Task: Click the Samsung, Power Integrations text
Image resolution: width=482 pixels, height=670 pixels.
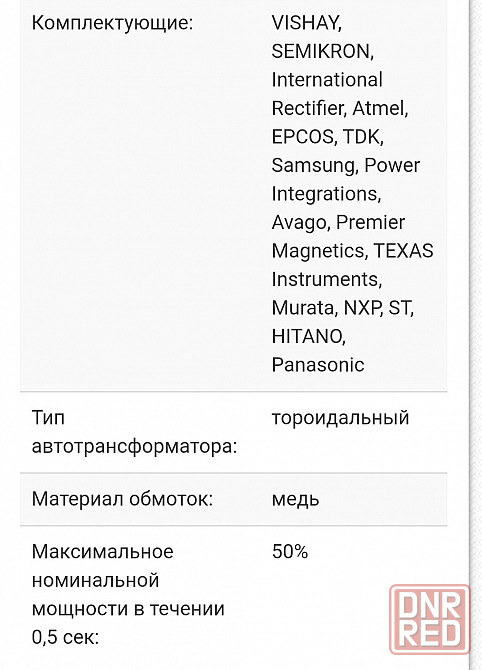Action: [346, 179]
